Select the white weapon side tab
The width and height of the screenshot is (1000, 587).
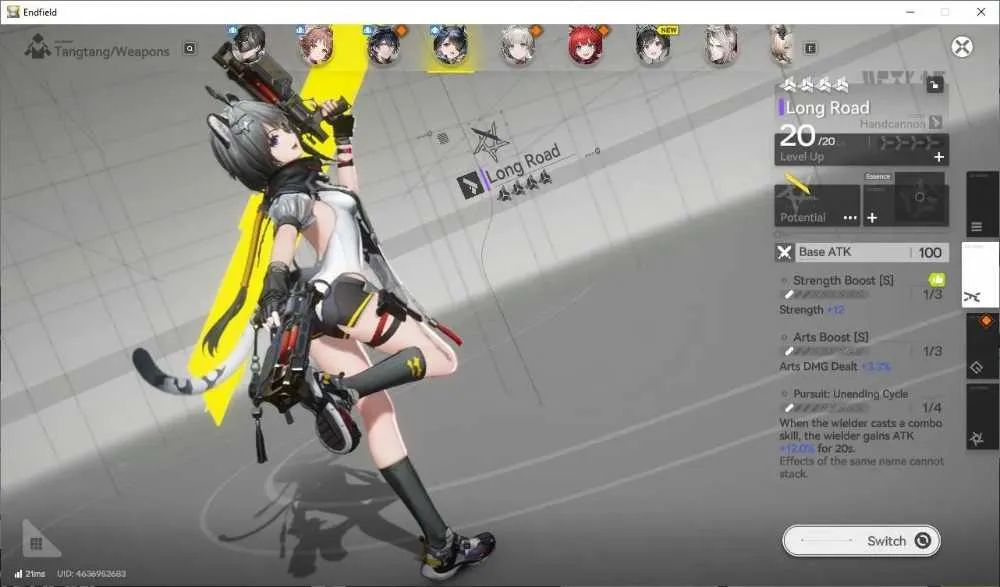[980, 275]
